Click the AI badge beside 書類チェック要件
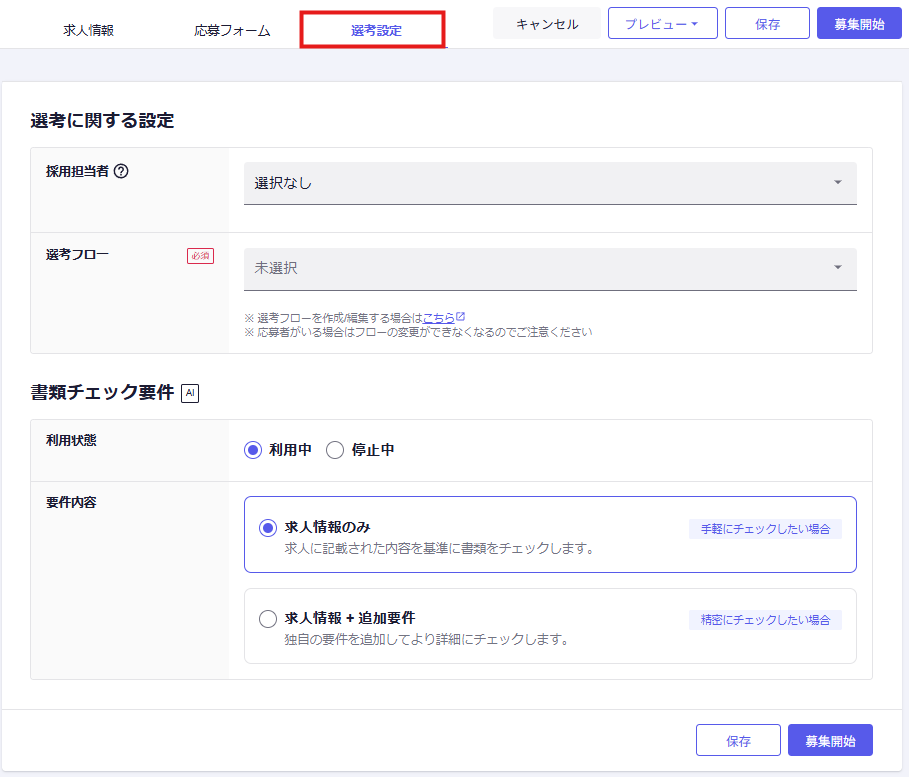 [x=190, y=393]
